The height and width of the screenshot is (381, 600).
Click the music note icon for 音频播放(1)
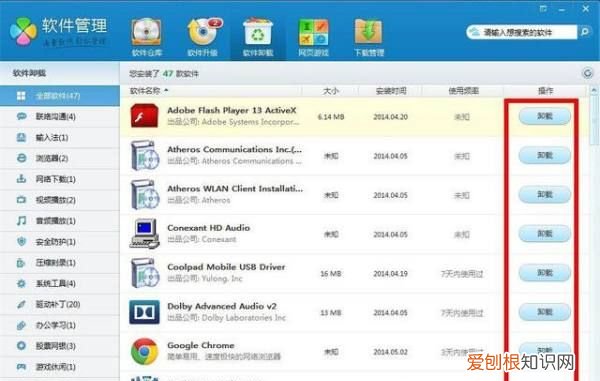click(x=21, y=221)
